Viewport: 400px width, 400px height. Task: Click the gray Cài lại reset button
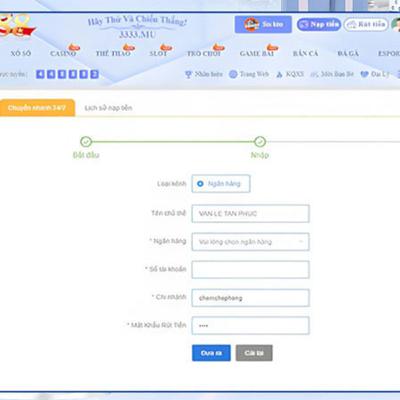[x=254, y=353]
